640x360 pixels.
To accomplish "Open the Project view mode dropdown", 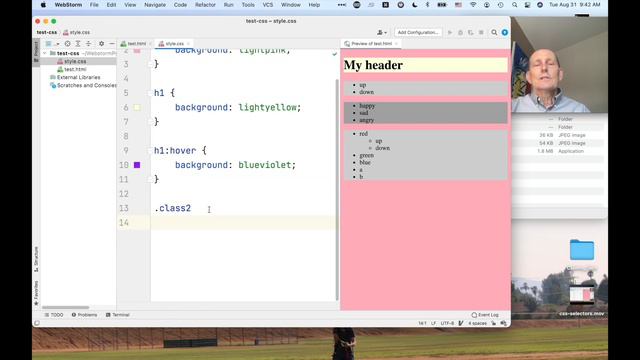I will [52, 44].
